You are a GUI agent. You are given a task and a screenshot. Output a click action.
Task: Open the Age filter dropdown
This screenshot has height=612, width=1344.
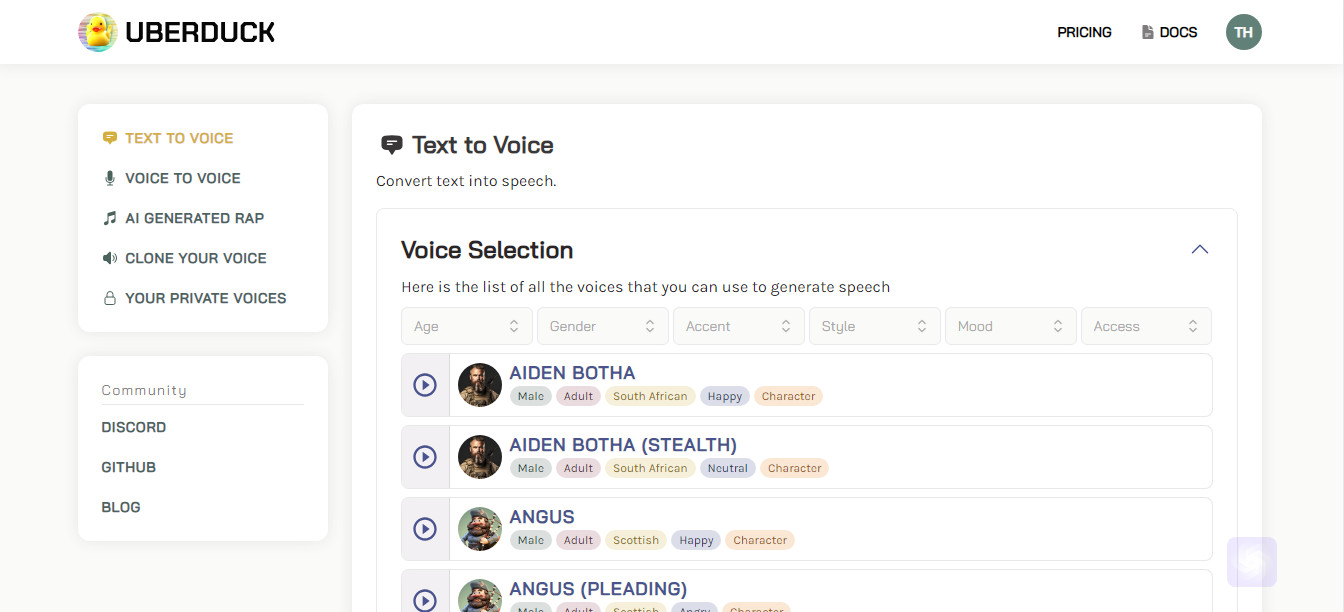coord(467,326)
